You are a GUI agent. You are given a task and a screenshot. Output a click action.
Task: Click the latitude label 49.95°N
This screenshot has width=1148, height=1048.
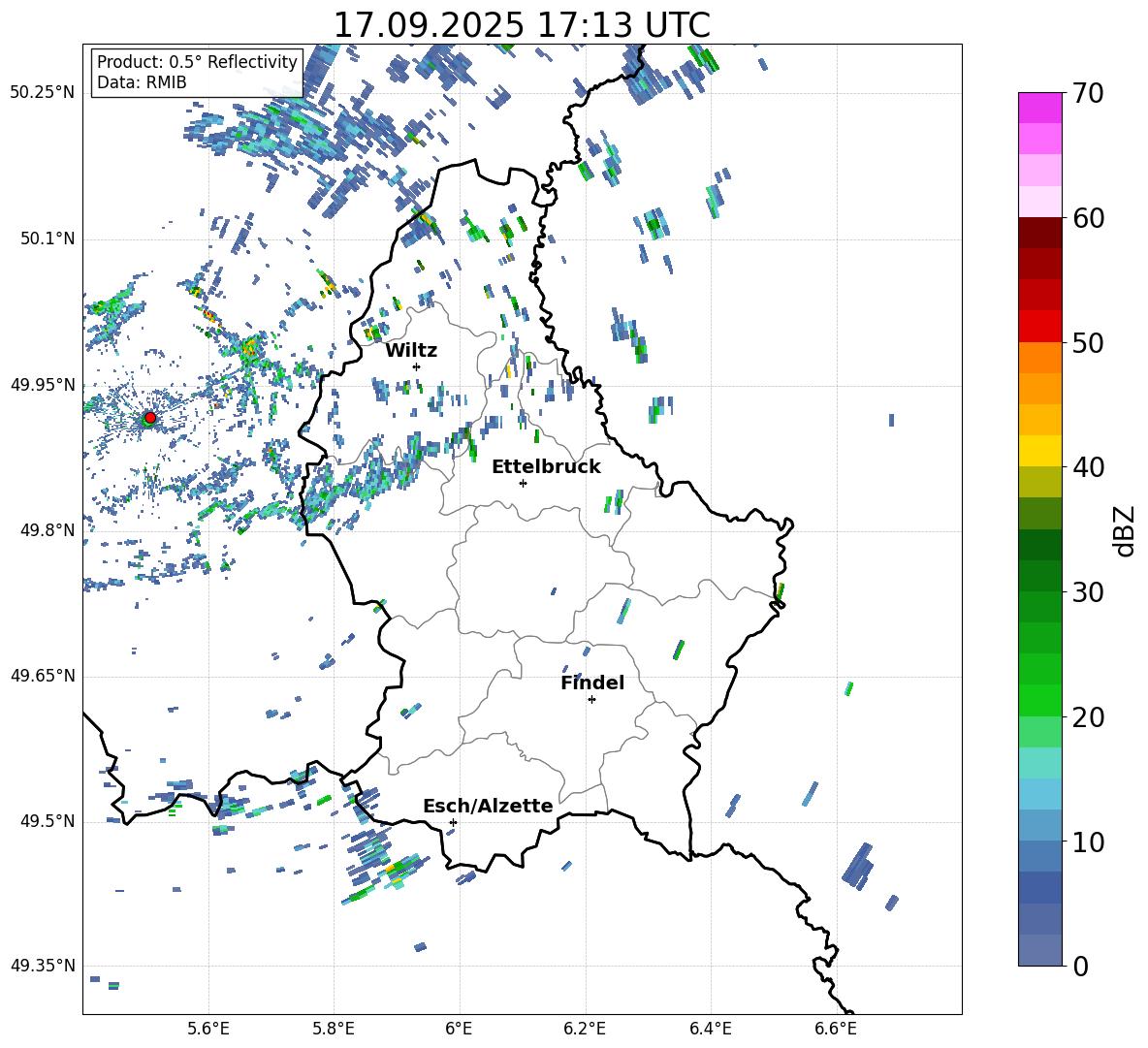[43, 385]
